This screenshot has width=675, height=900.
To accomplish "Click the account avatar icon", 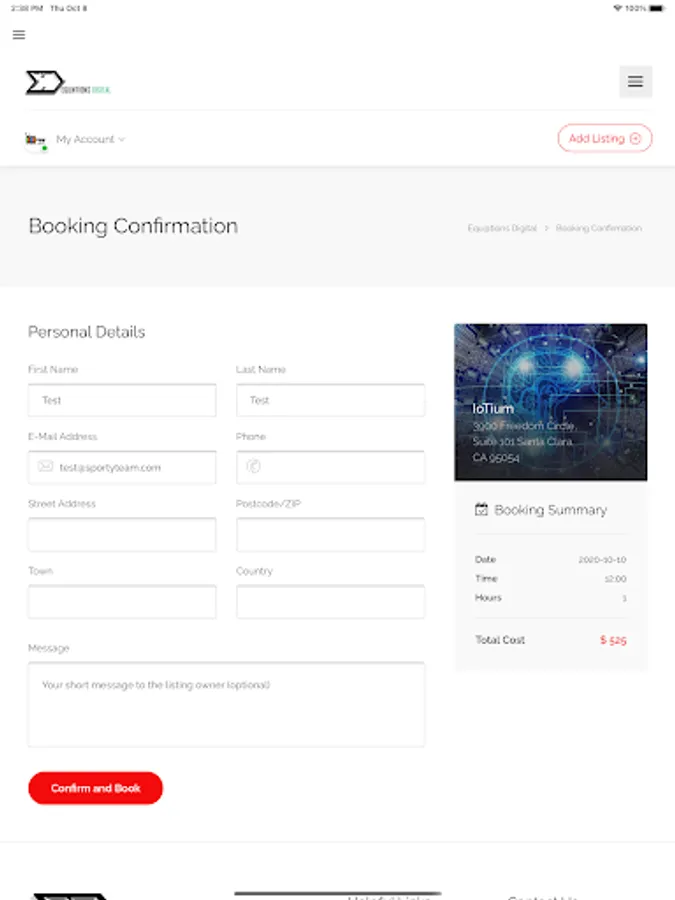I will tap(36, 140).
